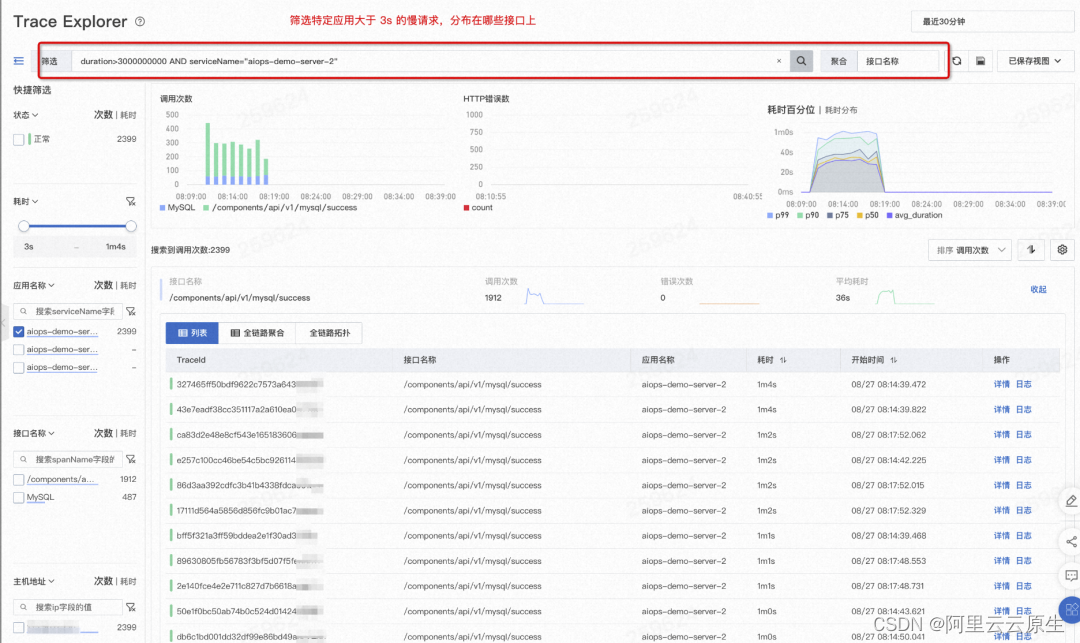The image size is (1080, 643).
Task: Click 收起 to collapse the interface group
Action: [x=1038, y=289]
